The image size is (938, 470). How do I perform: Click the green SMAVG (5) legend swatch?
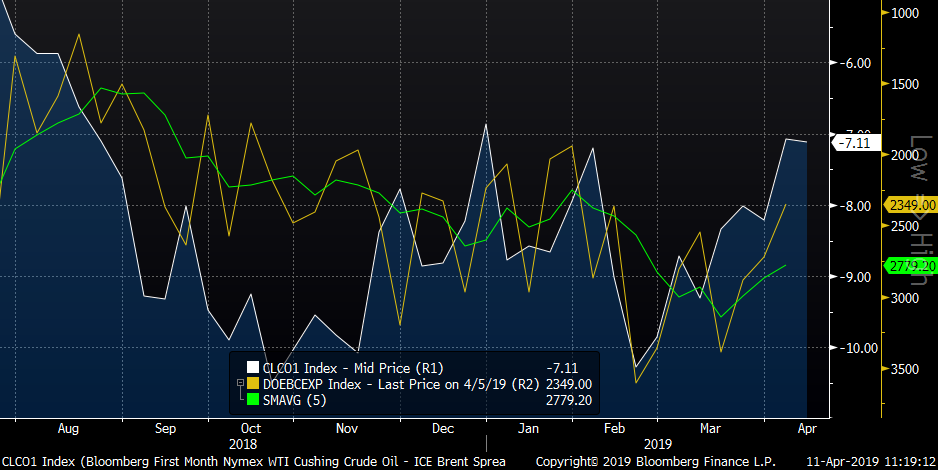[253, 399]
